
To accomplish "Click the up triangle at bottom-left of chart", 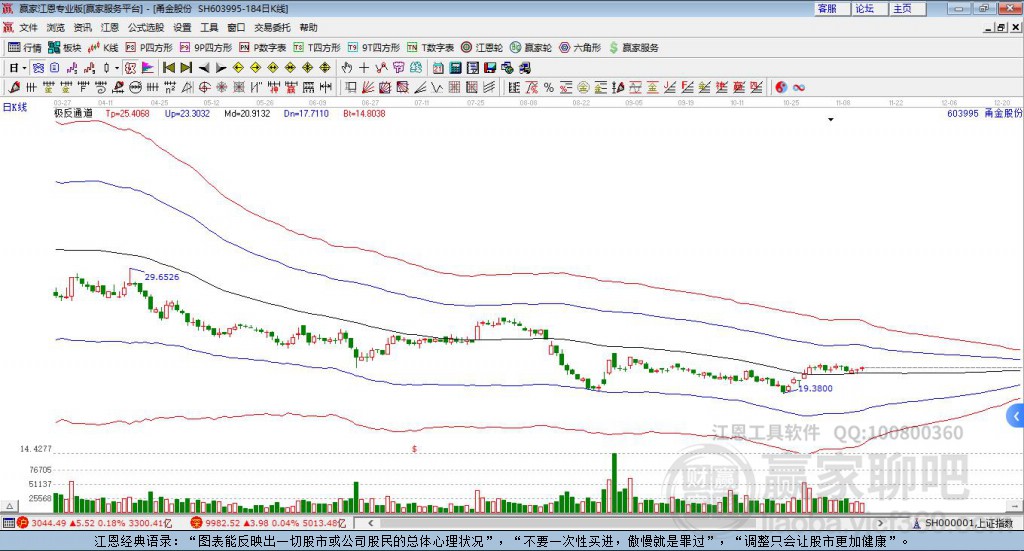I will [x=10, y=506].
